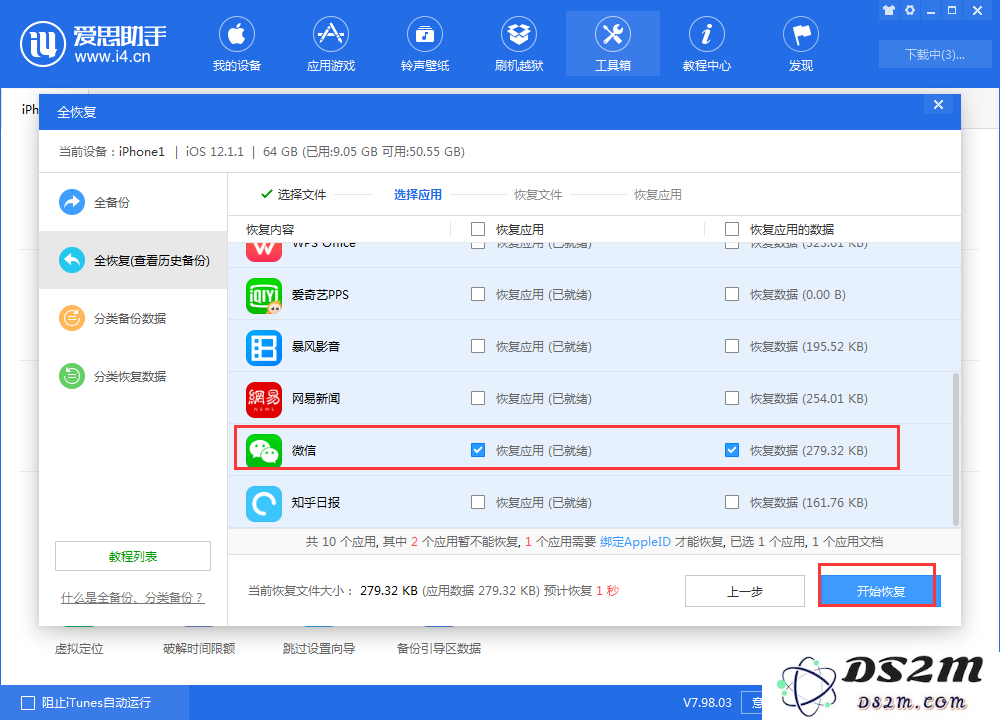
Task: Select the 工具箱 toolbox tab
Action: [613, 44]
